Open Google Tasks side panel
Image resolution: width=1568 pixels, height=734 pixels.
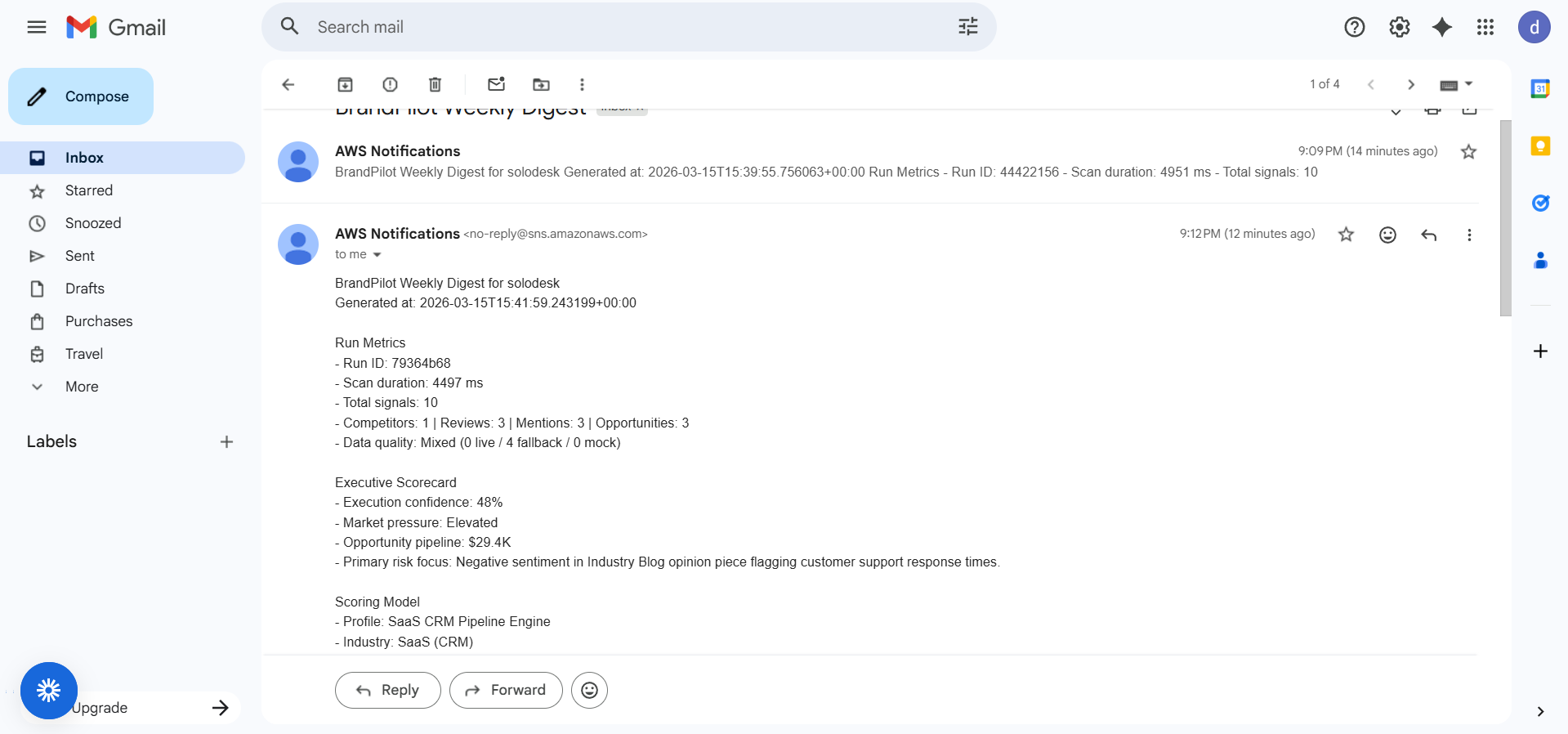(1540, 203)
